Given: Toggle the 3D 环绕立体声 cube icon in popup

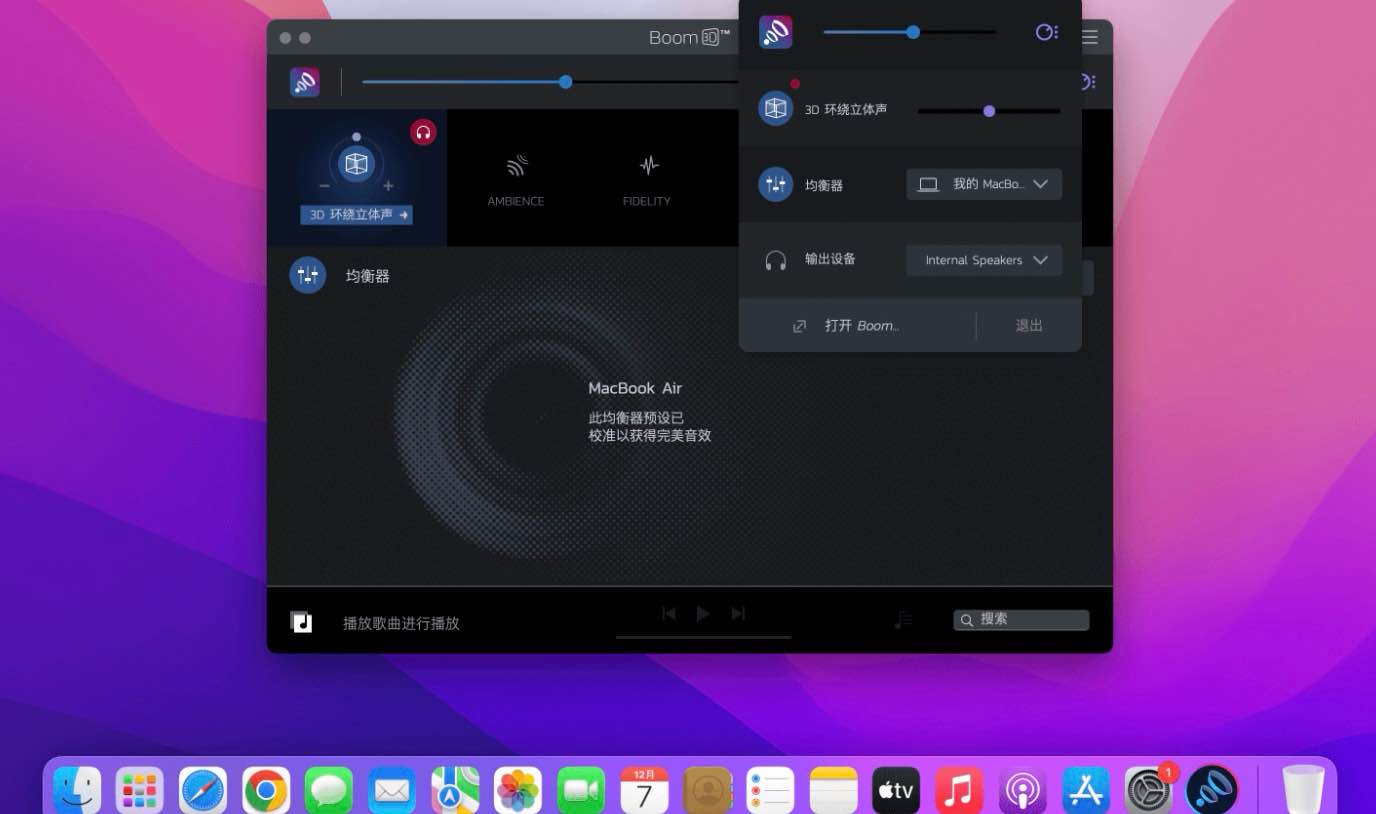Looking at the screenshot, I should click(776, 109).
